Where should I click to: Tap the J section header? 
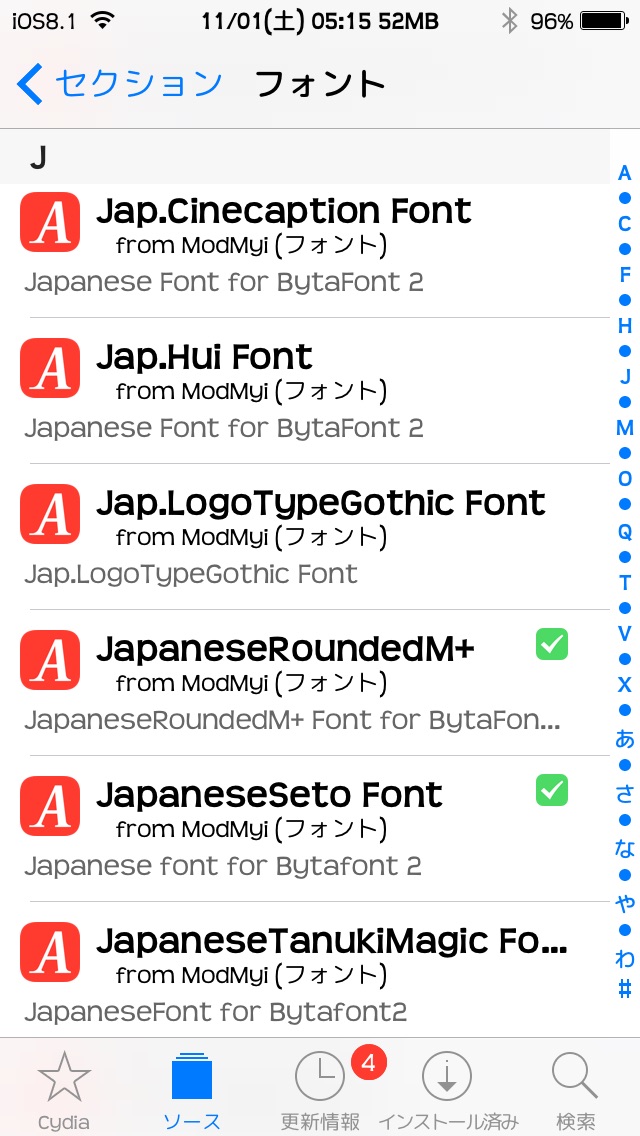tap(304, 157)
